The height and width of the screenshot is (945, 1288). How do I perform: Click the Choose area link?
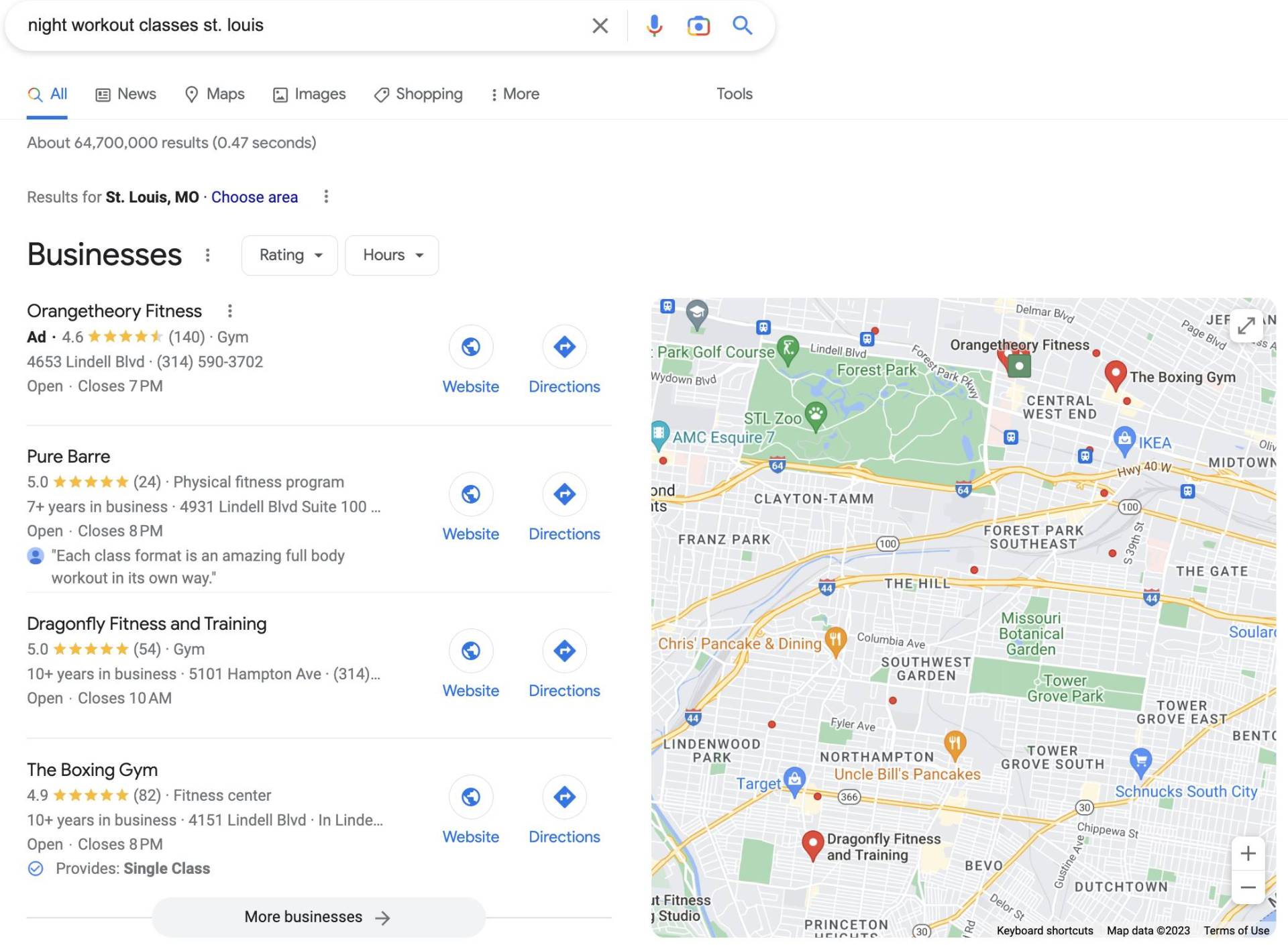[x=254, y=197]
